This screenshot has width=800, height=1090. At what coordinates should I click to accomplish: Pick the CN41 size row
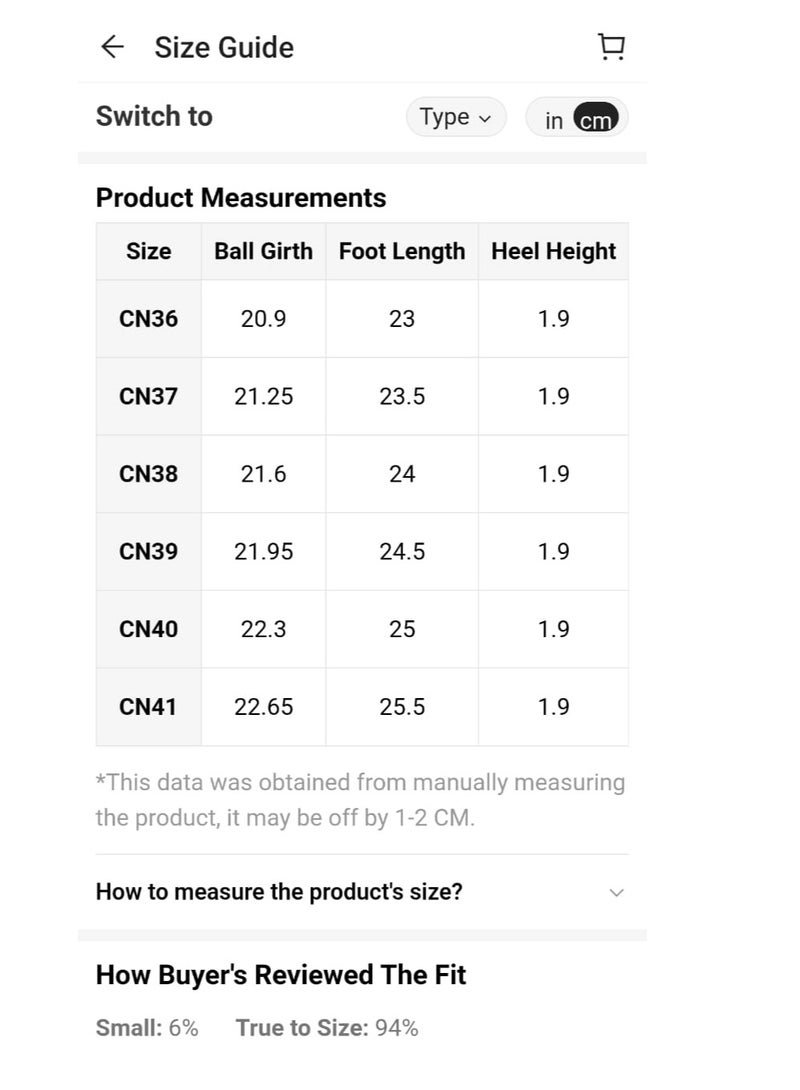pyautogui.click(x=148, y=707)
